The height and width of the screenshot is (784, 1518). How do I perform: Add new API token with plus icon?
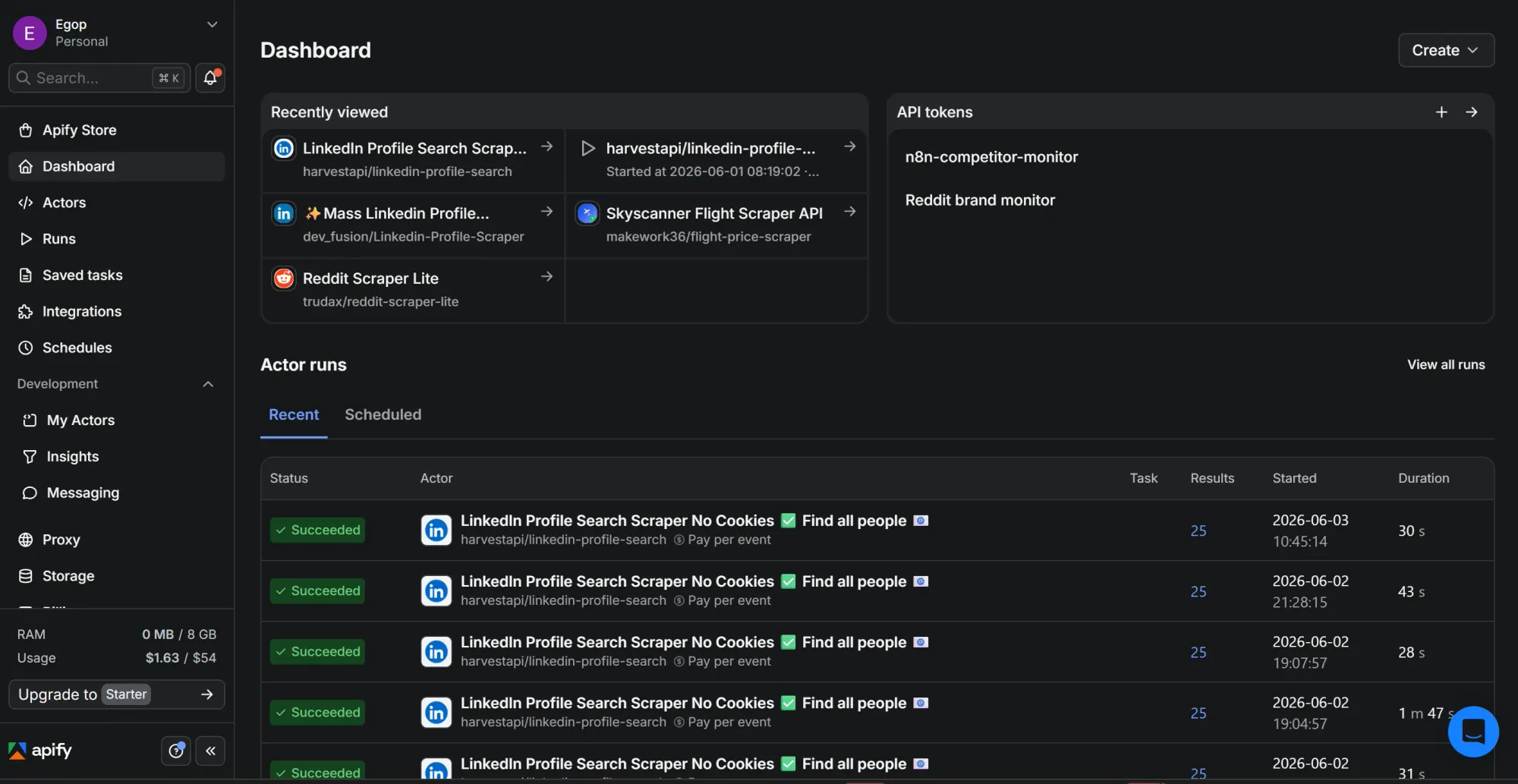(1441, 112)
